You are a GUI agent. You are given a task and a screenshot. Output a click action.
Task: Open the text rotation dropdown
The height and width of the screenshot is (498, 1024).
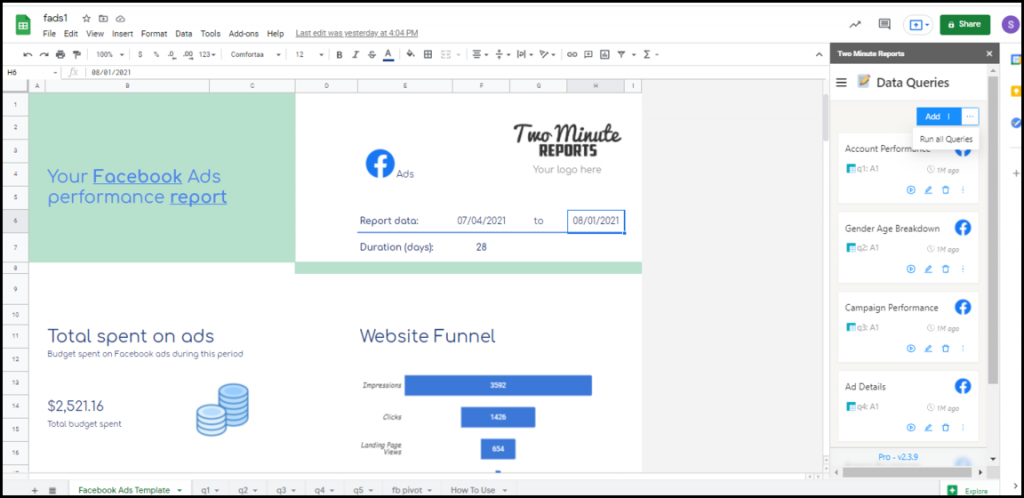[x=547, y=55]
